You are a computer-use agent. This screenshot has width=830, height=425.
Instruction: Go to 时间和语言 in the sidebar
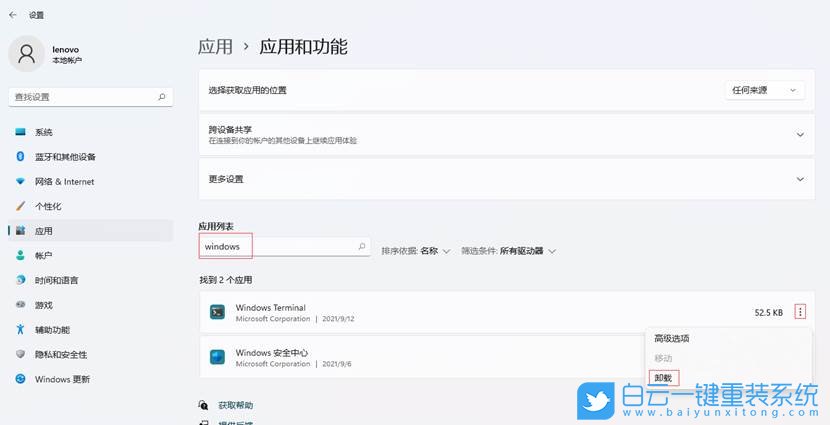pyautogui.click(x=57, y=281)
